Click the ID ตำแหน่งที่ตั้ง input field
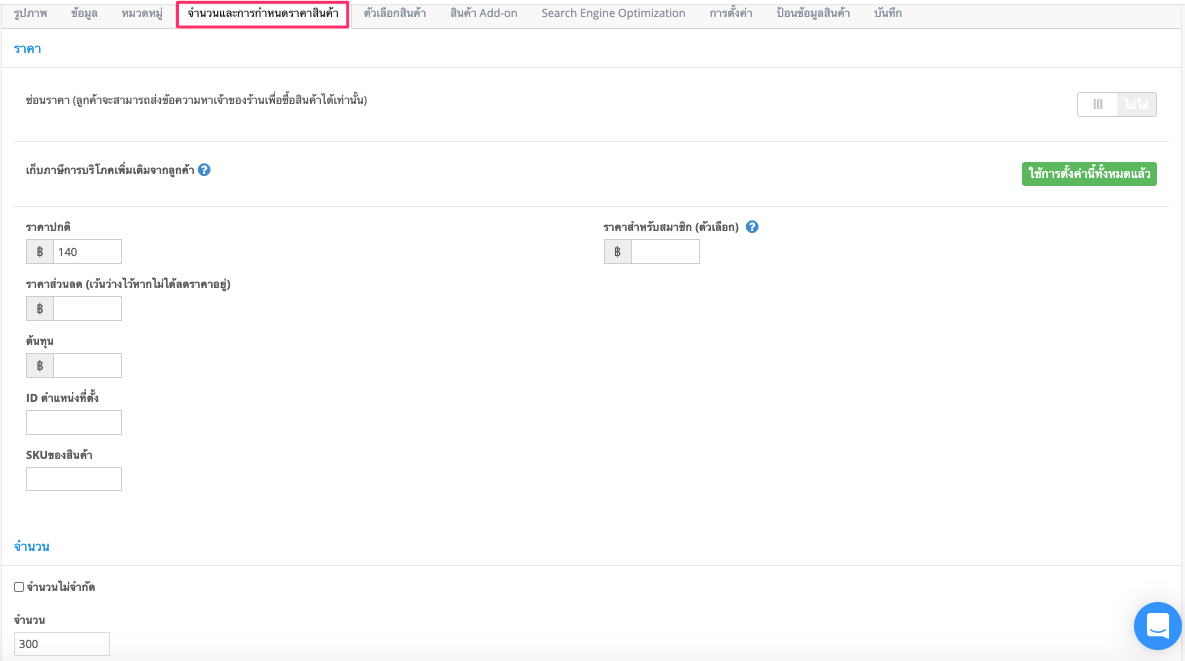This screenshot has width=1185, height=661. coord(74,422)
